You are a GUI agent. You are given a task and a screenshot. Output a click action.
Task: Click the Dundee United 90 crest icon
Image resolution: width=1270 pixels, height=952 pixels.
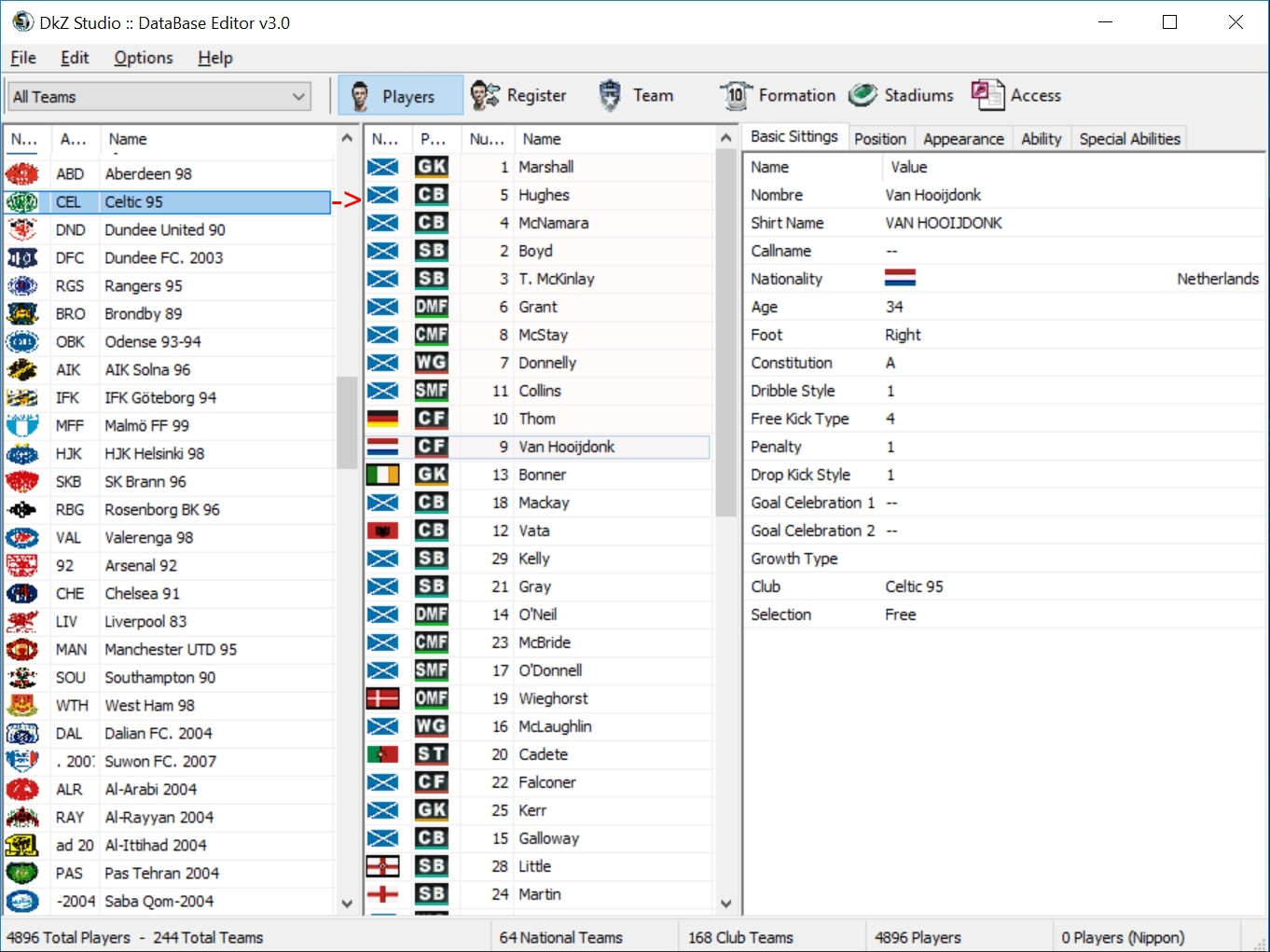pos(22,229)
